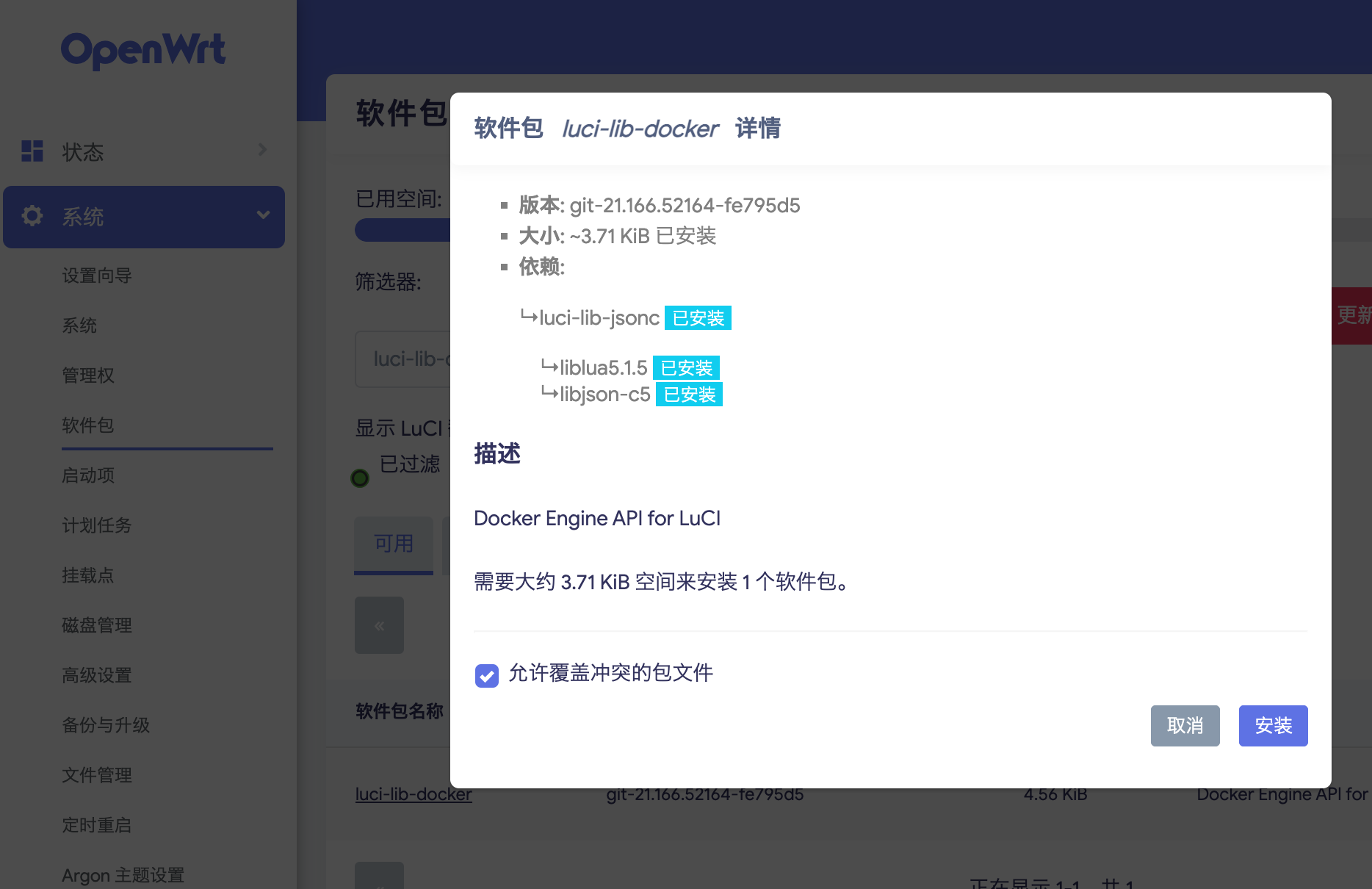Viewport: 1372px width, 889px height.
Task: Click the libjson-c5 dependency text
Action: click(604, 395)
